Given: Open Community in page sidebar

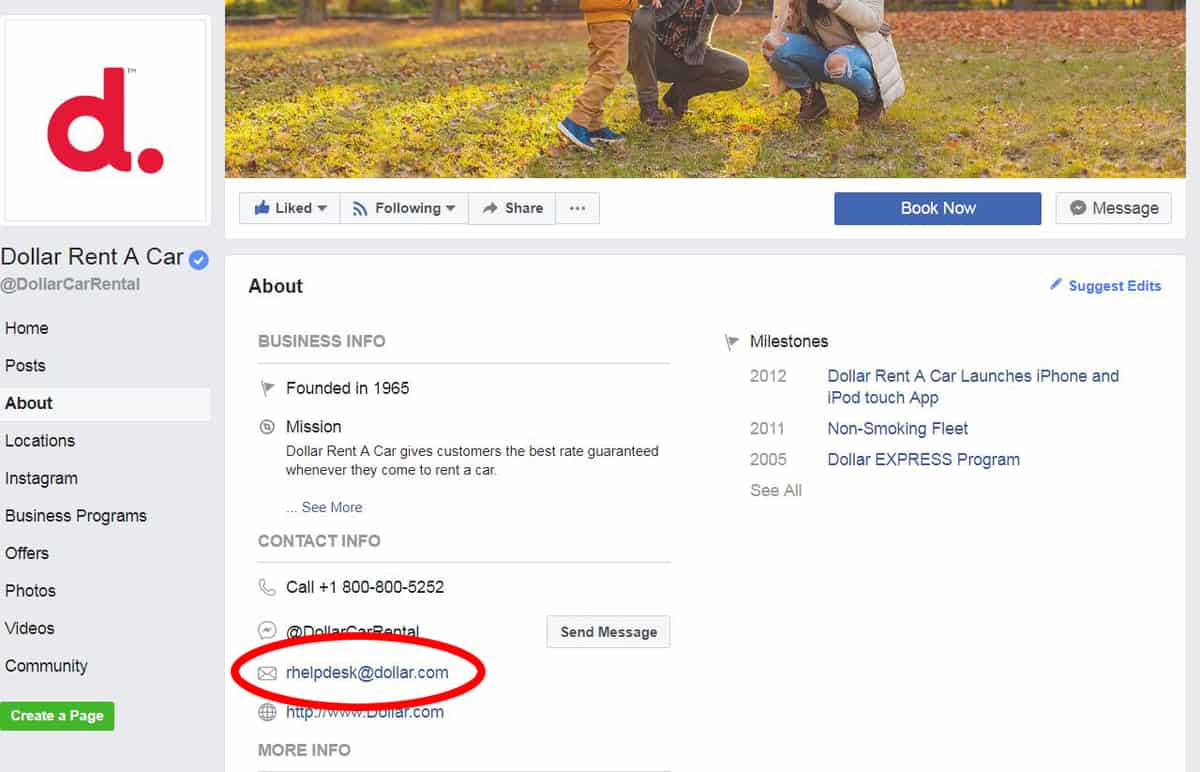Looking at the screenshot, I should point(46,666).
